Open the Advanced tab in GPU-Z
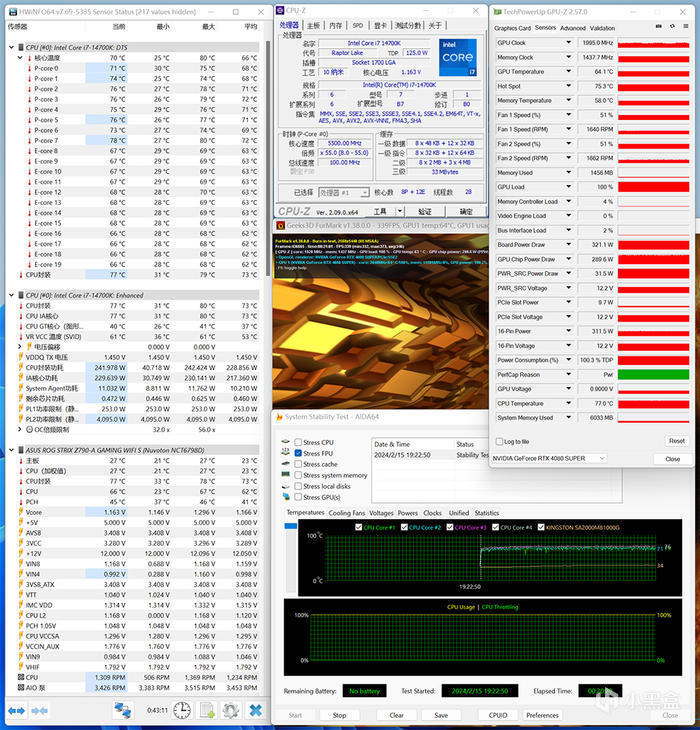Viewport: 700px width, 730px height. (573, 28)
